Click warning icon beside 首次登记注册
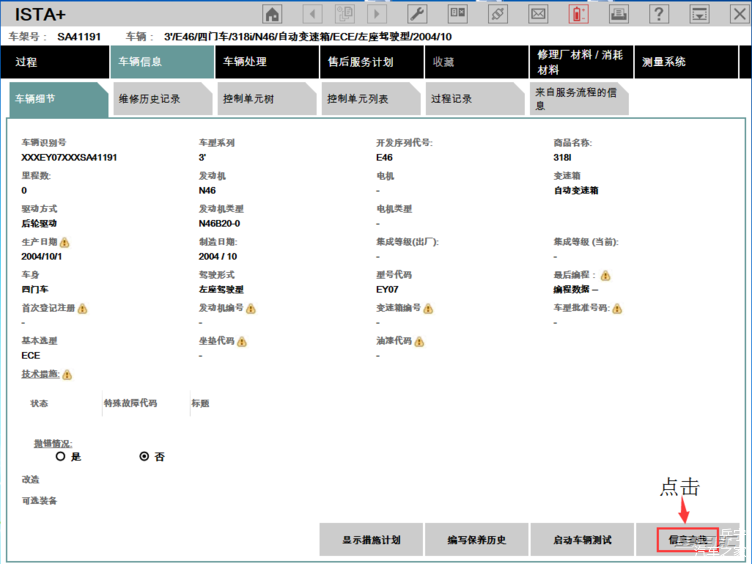Viewport: 752px width, 564px height. (x=82, y=308)
